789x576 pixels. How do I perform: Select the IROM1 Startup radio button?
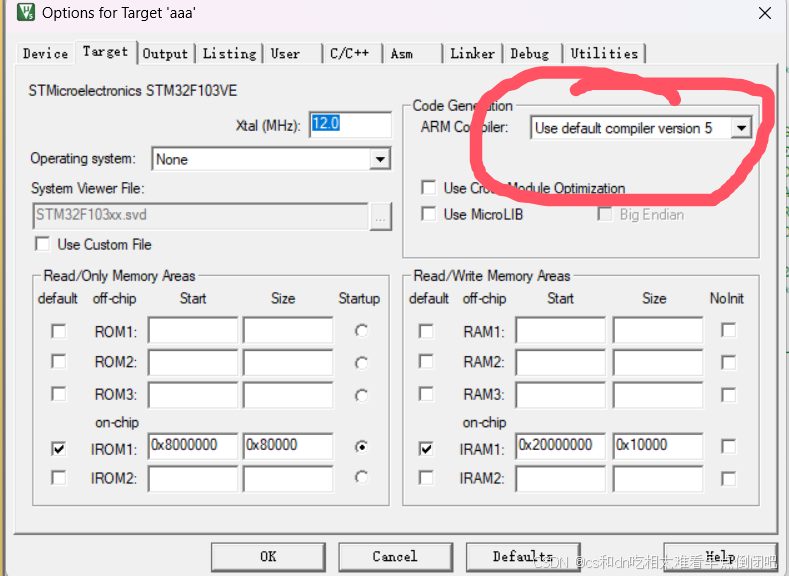point(361,447)
